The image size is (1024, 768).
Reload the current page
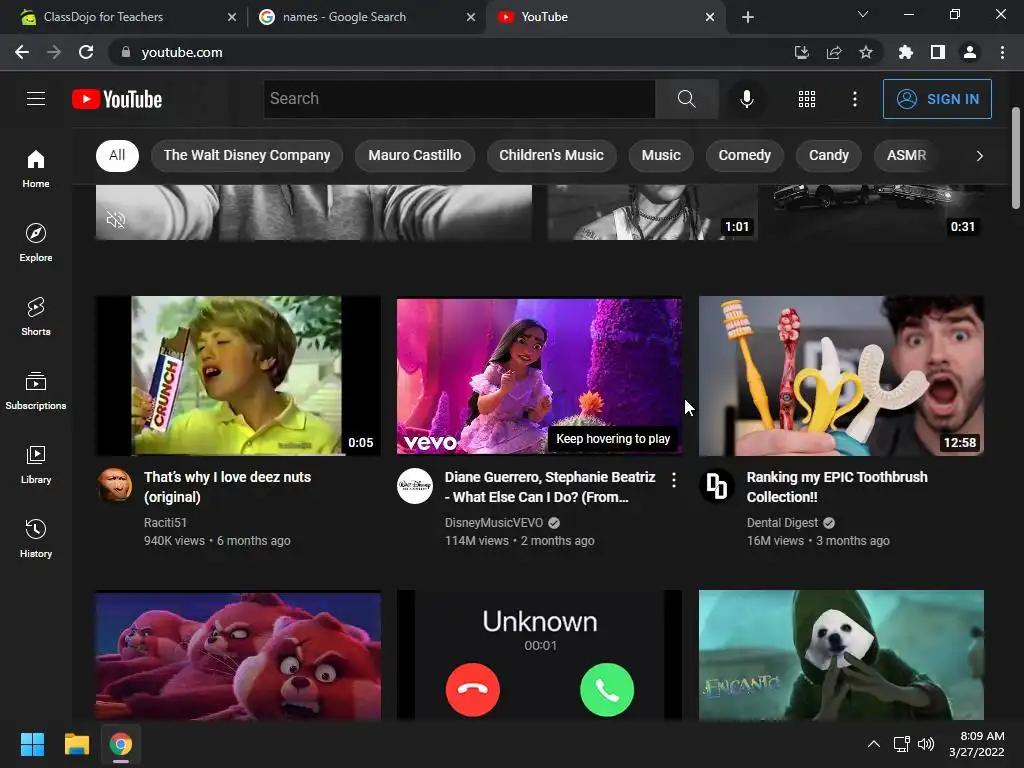tap(86, 52)
